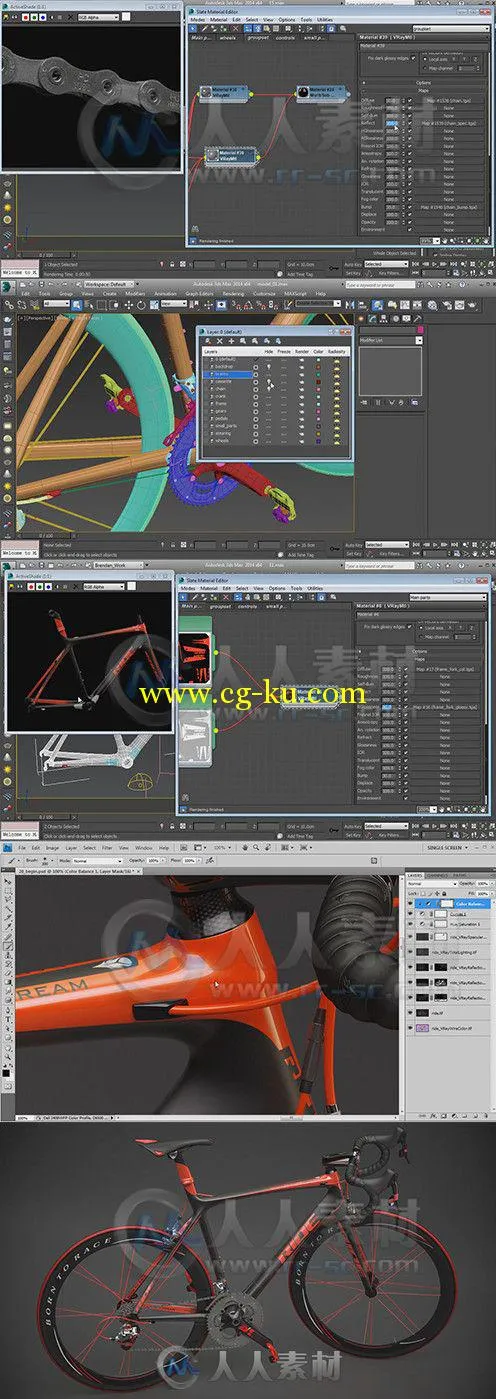Screen dimensions: 496x1399
Task: Select the steering row in Layer dialog
Action: point(228,433)
